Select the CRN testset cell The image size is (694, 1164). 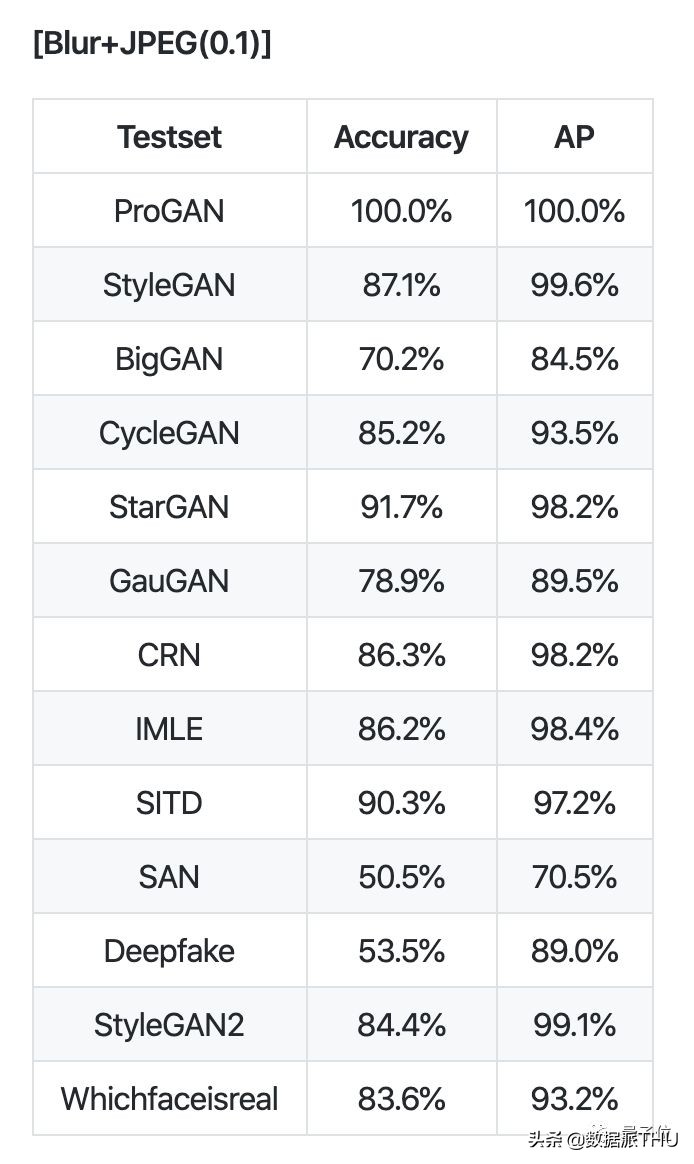coord(169,655)
